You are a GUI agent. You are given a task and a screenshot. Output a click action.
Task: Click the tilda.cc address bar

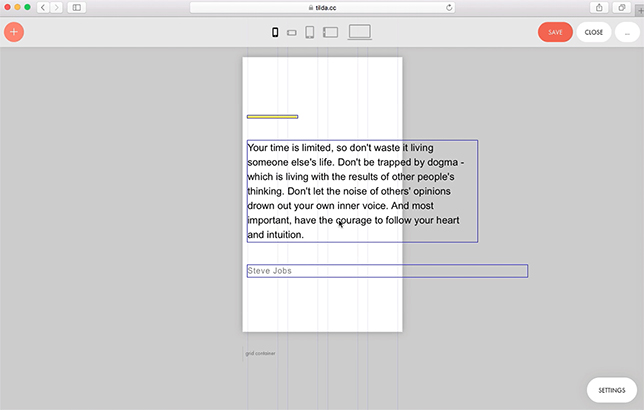[x=322, y=7]
